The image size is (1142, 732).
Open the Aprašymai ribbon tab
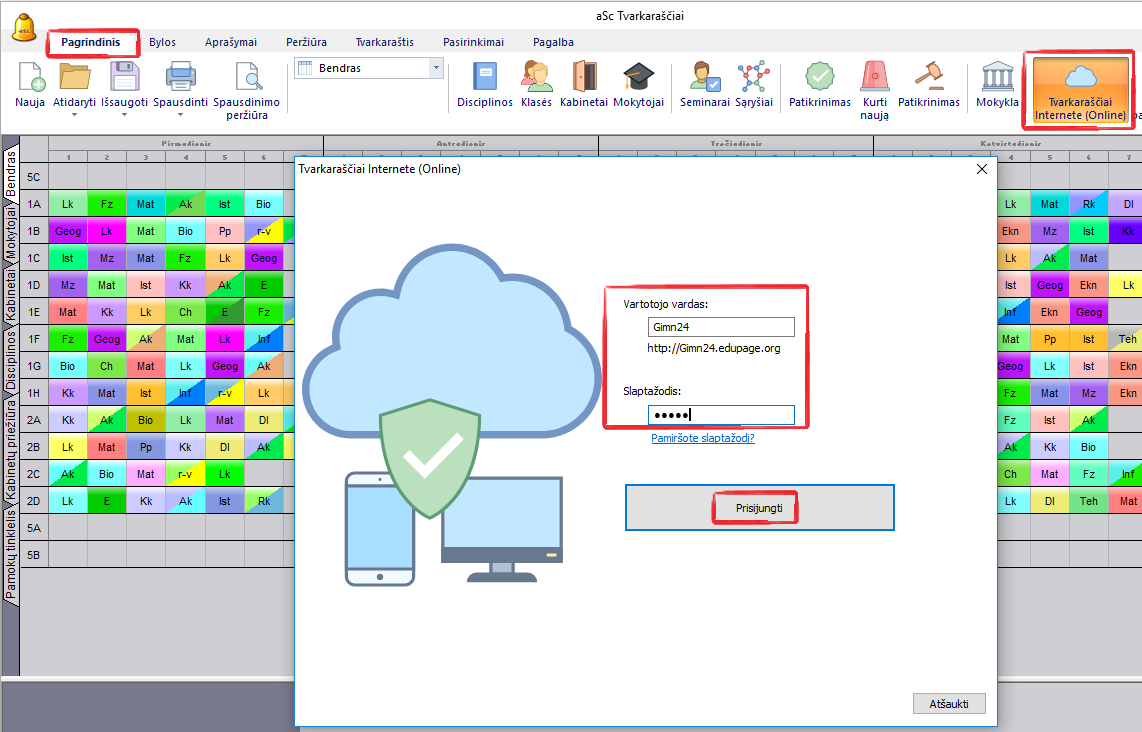coord(231,42)
